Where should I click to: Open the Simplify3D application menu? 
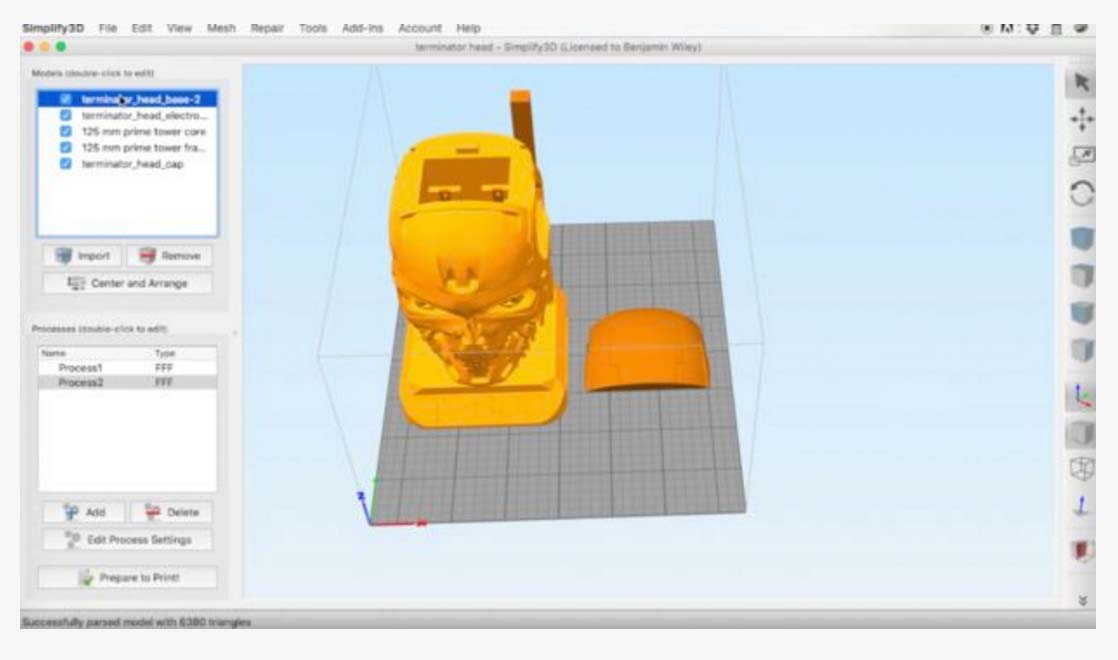coord(53,29)
